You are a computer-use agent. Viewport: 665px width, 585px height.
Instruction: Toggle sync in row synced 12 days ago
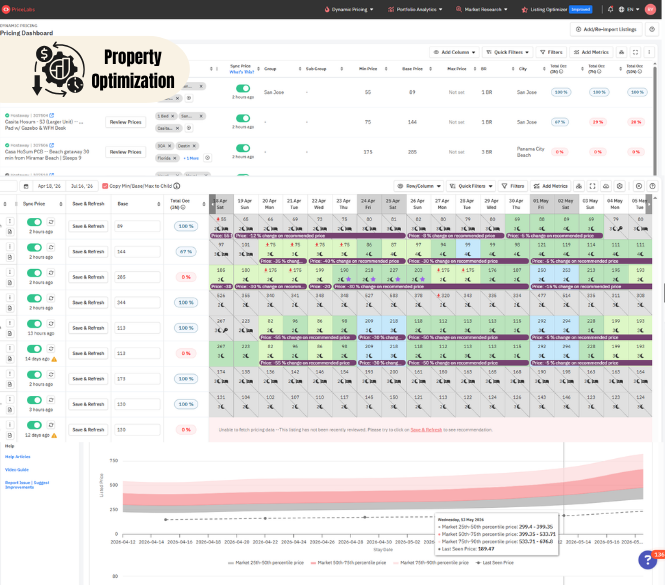34,425
